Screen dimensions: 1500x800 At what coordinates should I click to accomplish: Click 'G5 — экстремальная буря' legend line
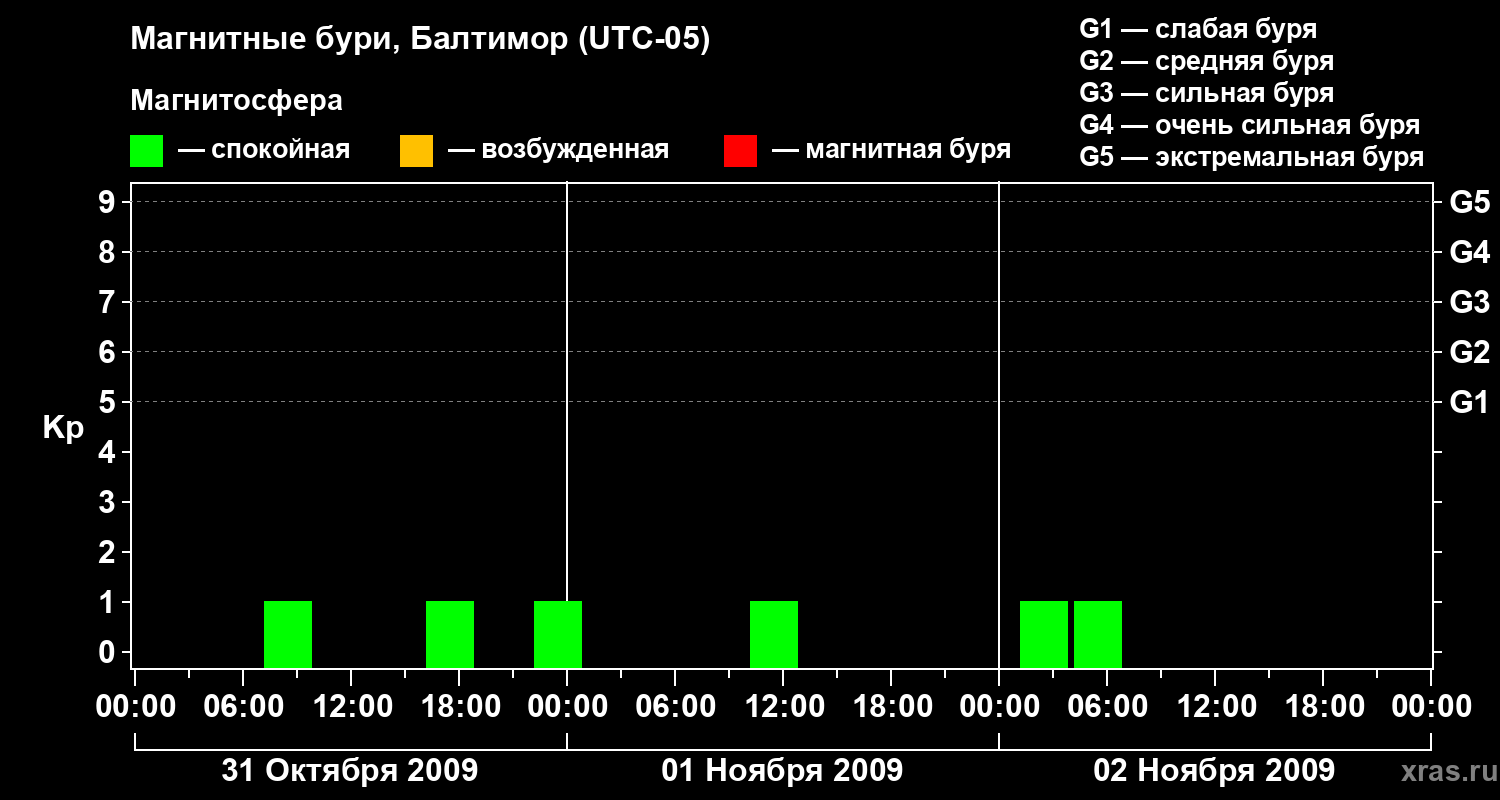pyautogui.click(x=1251, y=157)
